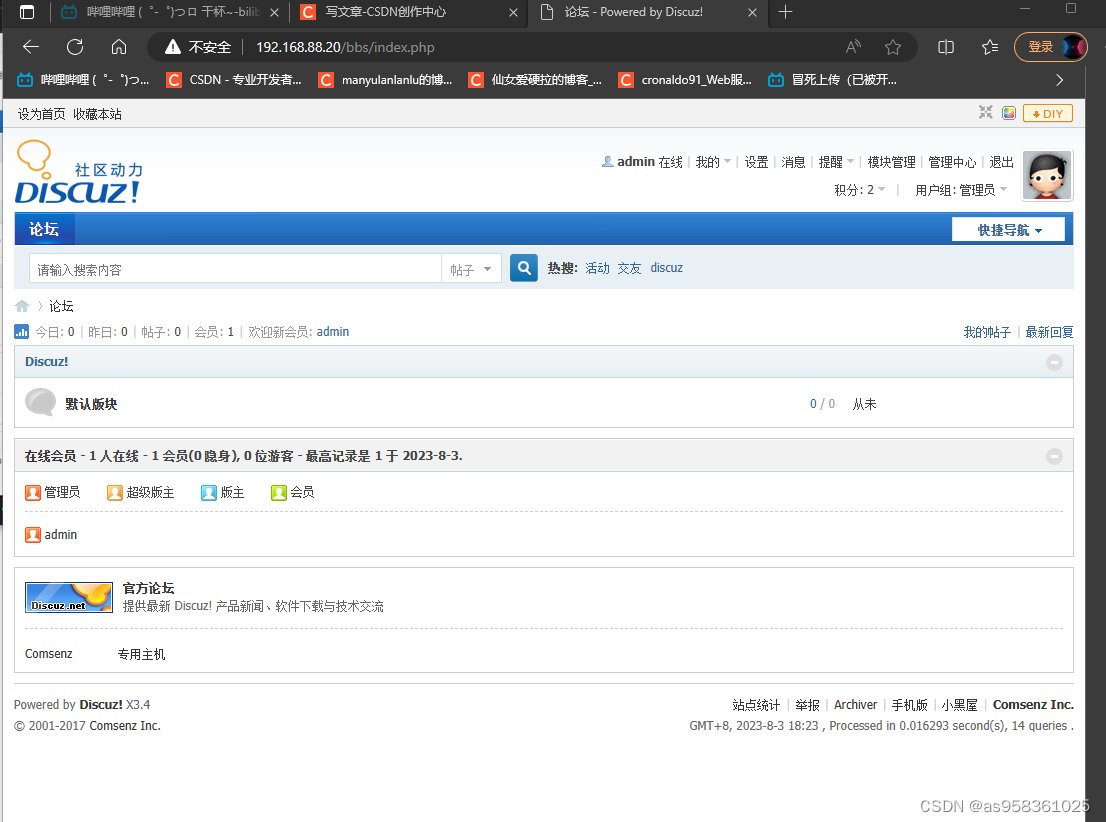Screen dimensions: 1106x822
Task: Click the Discuz.net banner image
Action: (x=68, y=597)
